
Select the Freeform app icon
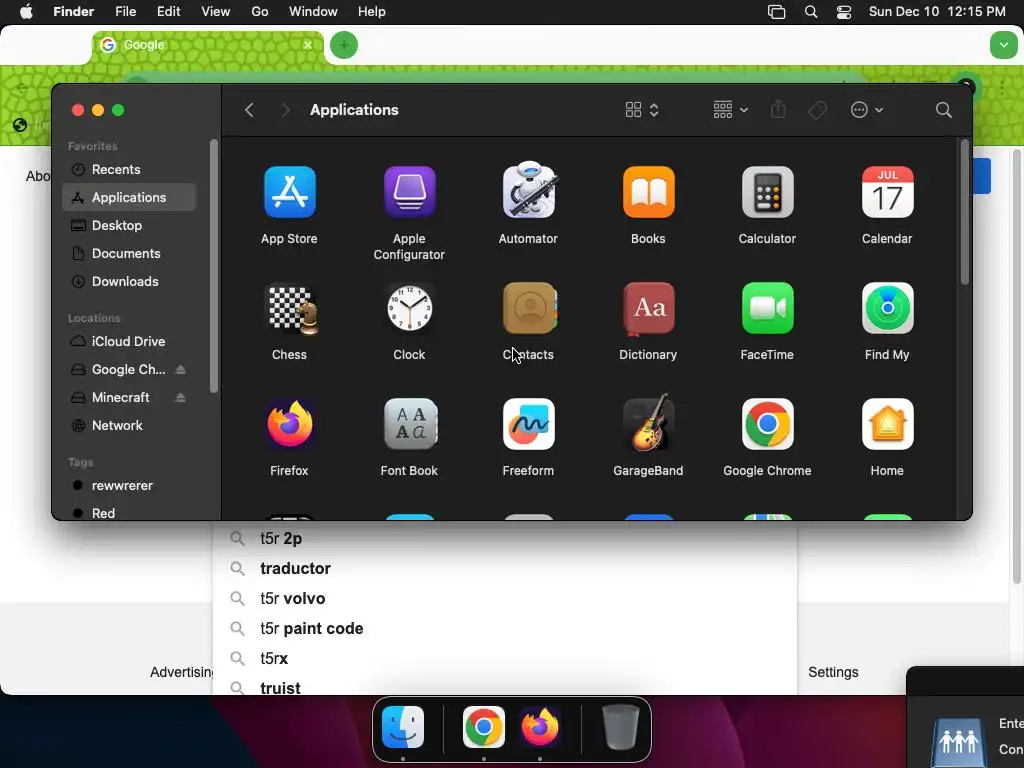[528, 424]
